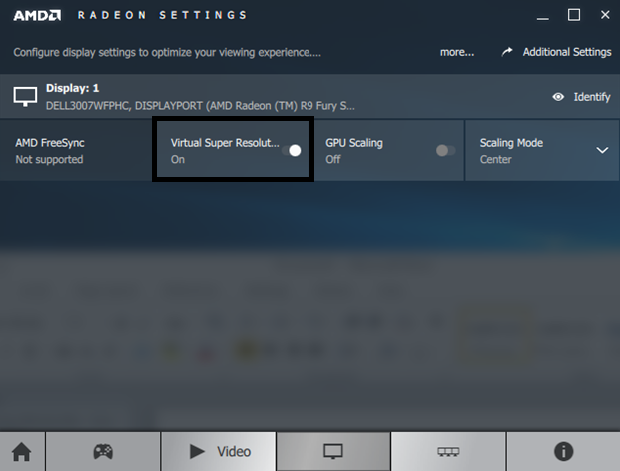Open the Video tab
620x471 pixels.
coord(219,451)
